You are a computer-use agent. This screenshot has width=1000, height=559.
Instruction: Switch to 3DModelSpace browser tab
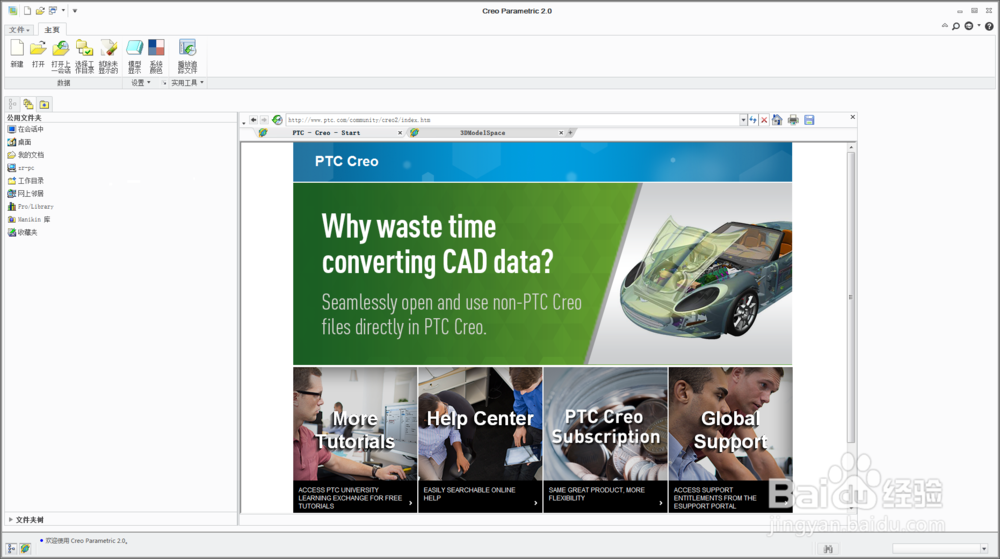483,133
